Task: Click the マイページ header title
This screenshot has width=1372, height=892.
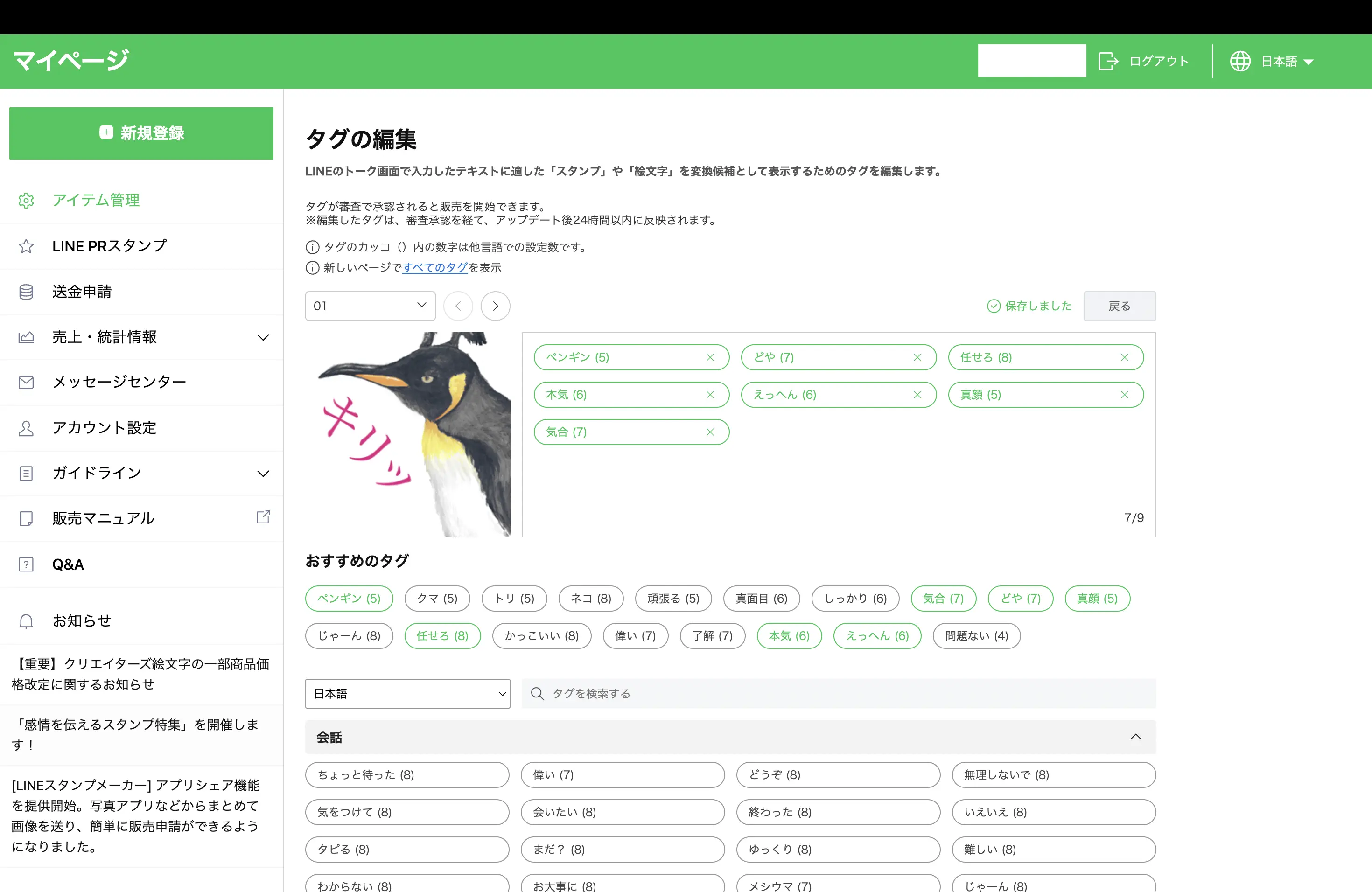Action: coord(71,61)
